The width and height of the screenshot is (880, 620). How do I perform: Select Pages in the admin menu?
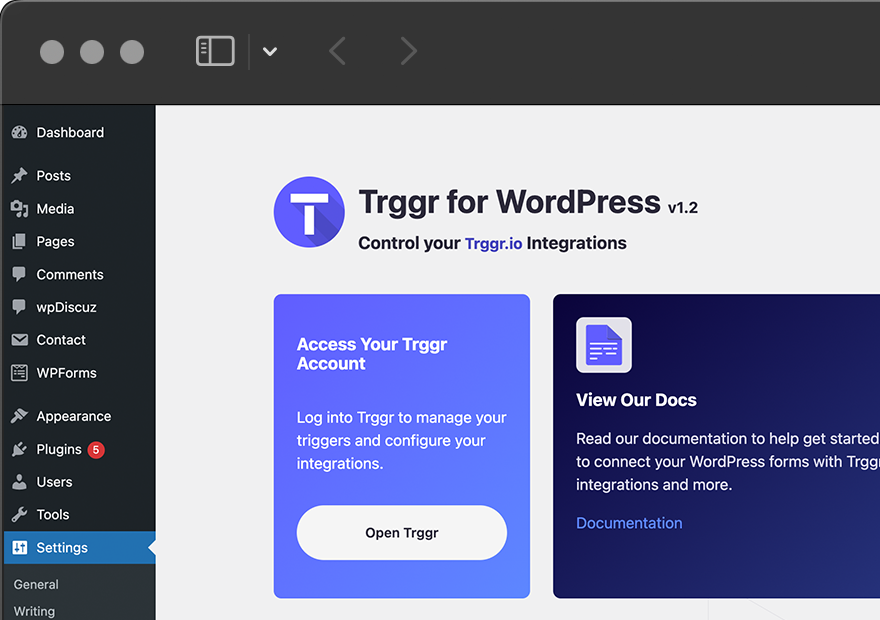[78, 241]
